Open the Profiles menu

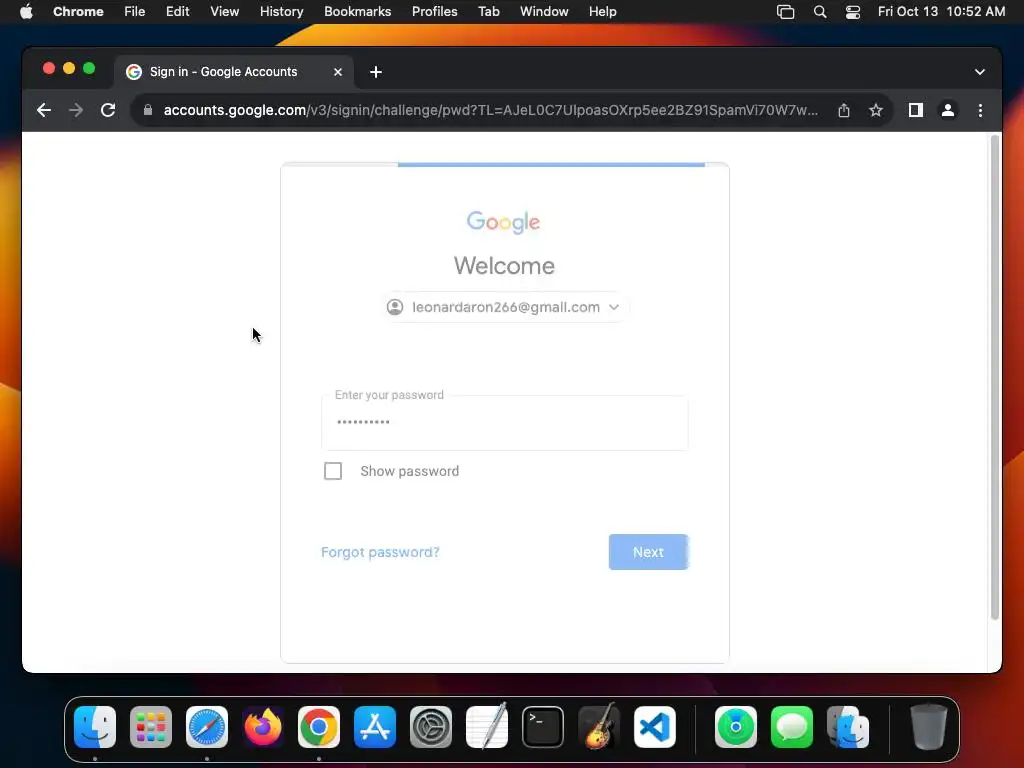tap(434, 11)
